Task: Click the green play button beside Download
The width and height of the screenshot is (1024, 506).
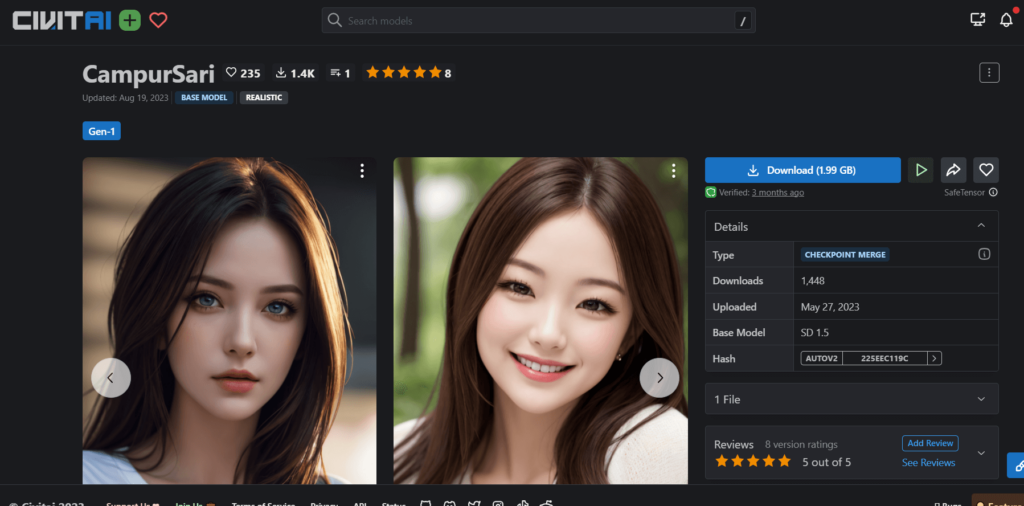Action: 920,170
